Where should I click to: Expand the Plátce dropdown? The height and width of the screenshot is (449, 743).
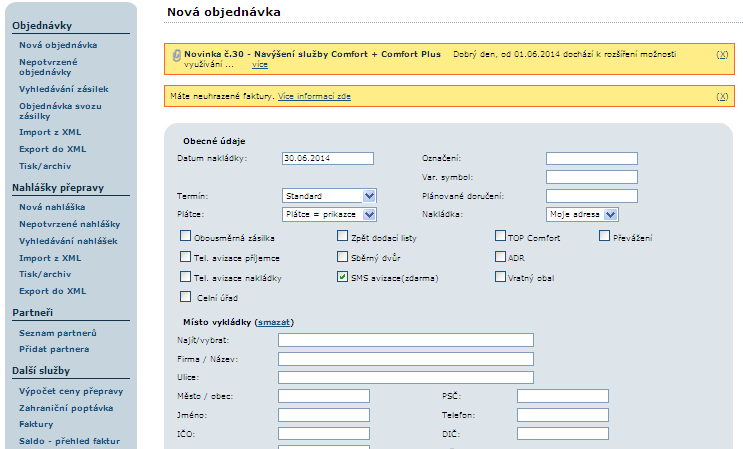click(329, 214)
